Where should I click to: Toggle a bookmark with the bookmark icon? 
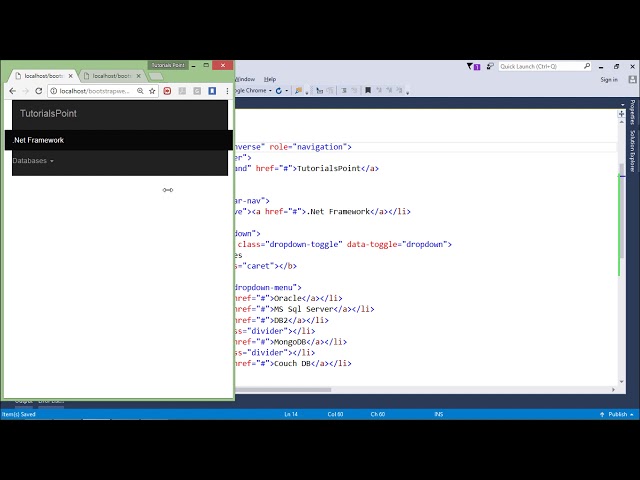[x=368, y=90]
